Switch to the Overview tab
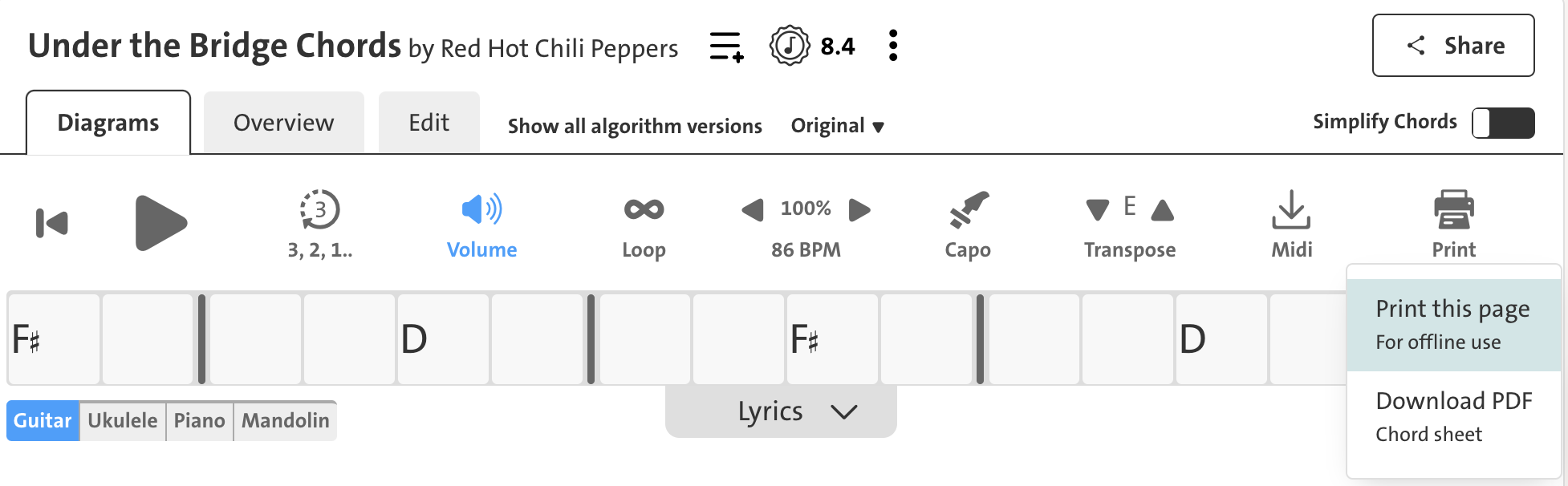This screenshot has height=486, width=1568. [x=282, y=122]
